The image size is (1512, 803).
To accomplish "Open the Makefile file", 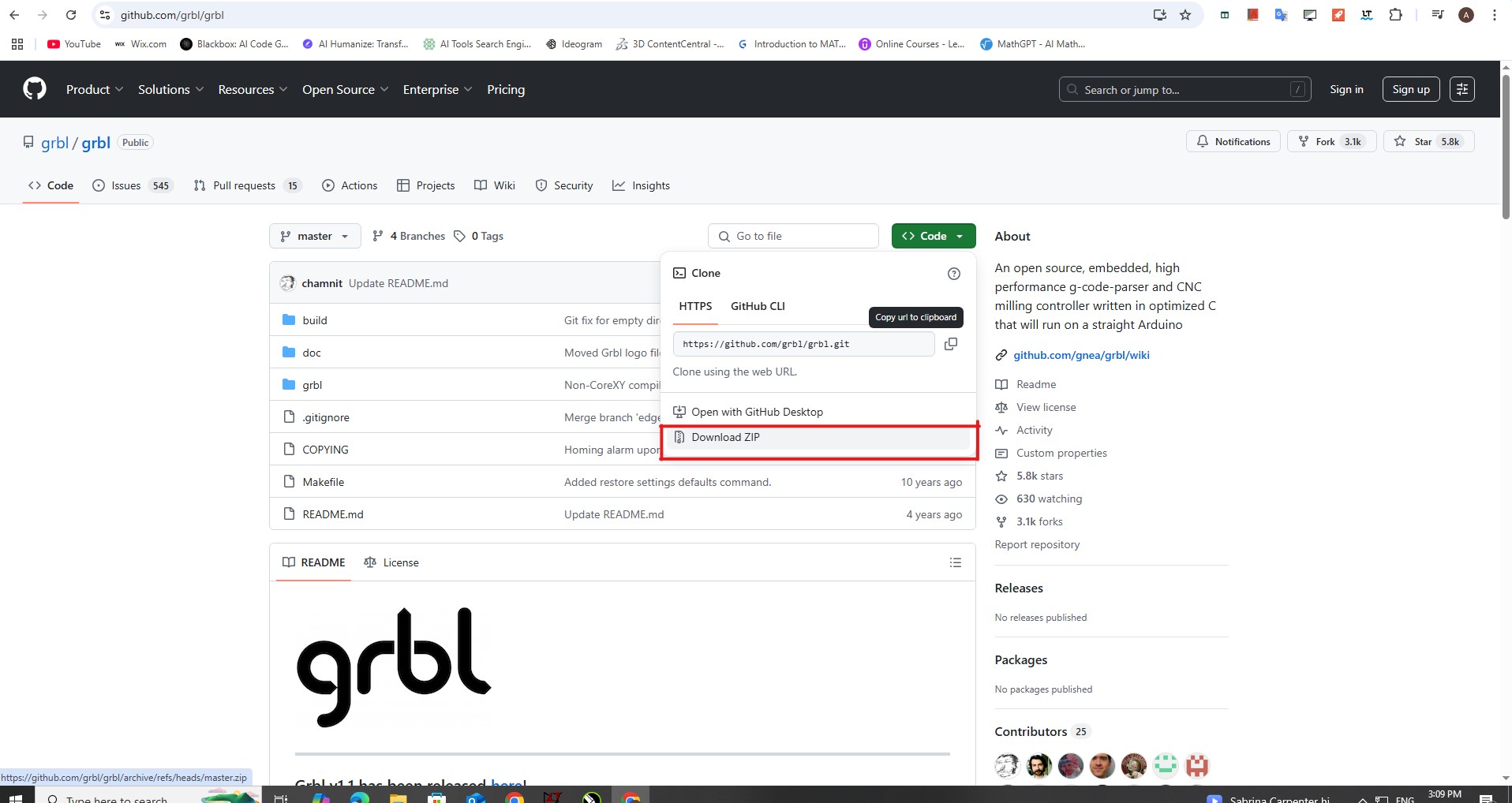I will (x=323, y=482).
